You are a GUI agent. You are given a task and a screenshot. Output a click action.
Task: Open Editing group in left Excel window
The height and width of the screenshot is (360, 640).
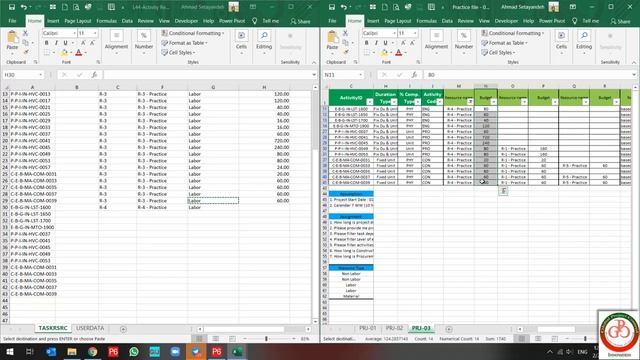click(x=264, y=41)
